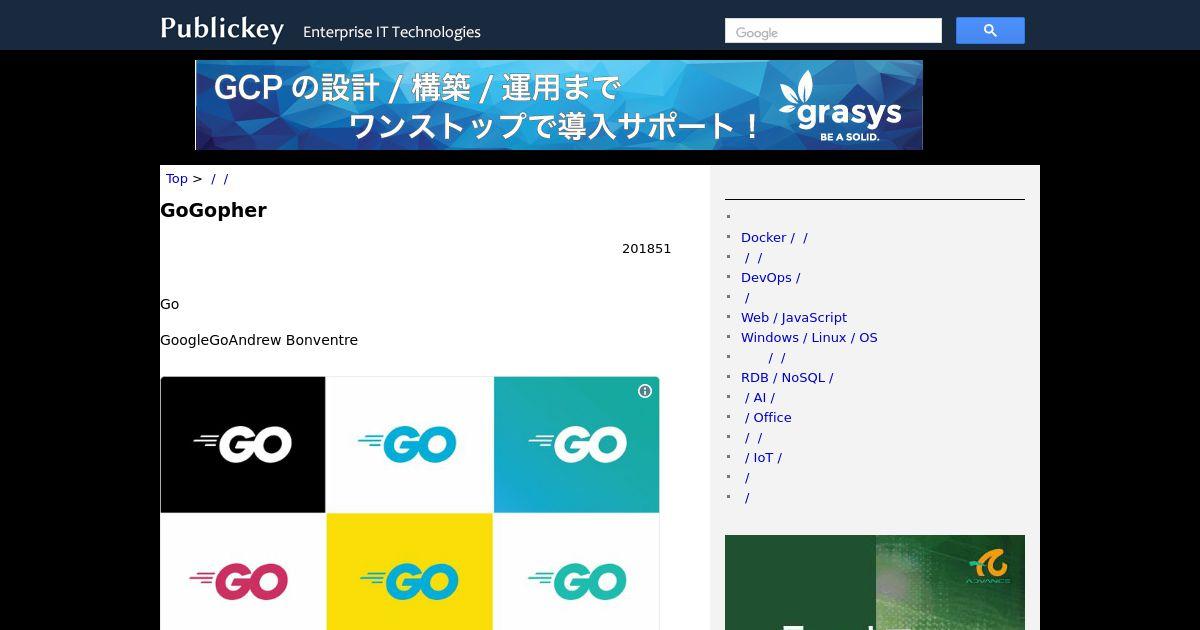Click the GoGopher article heading
The height and width of the screenshot is (630, 1200).
[213, 210]
